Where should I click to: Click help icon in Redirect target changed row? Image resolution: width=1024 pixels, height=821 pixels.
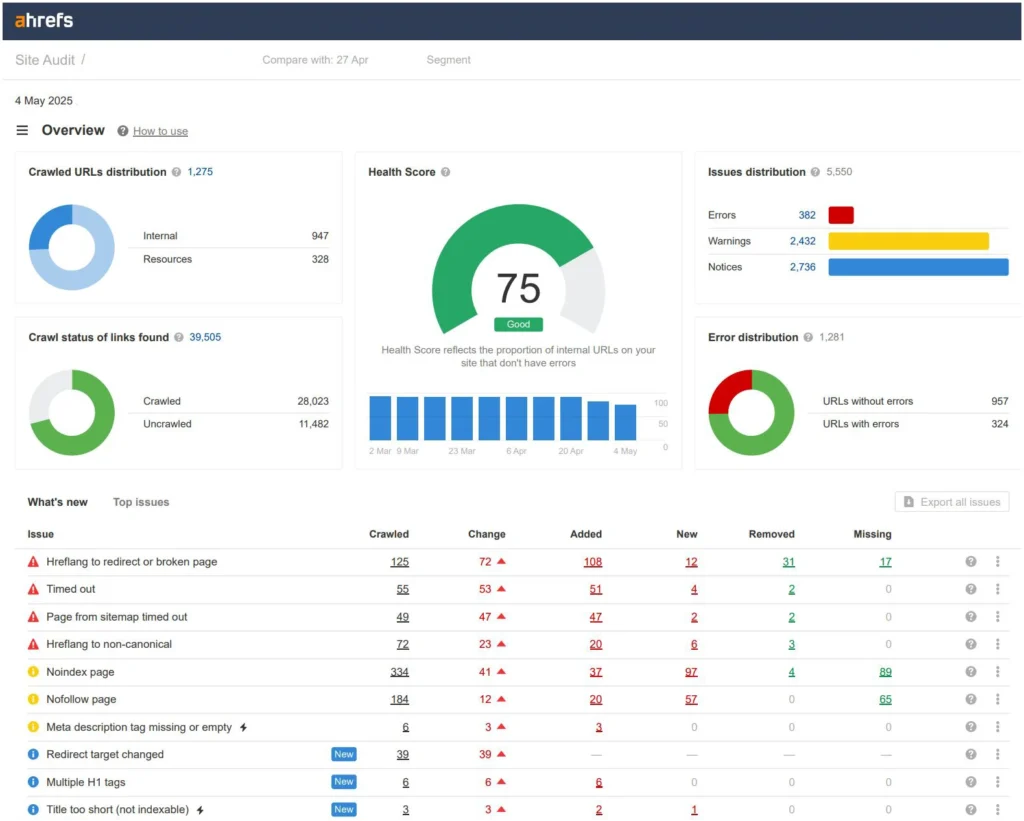tap(971, 754)
